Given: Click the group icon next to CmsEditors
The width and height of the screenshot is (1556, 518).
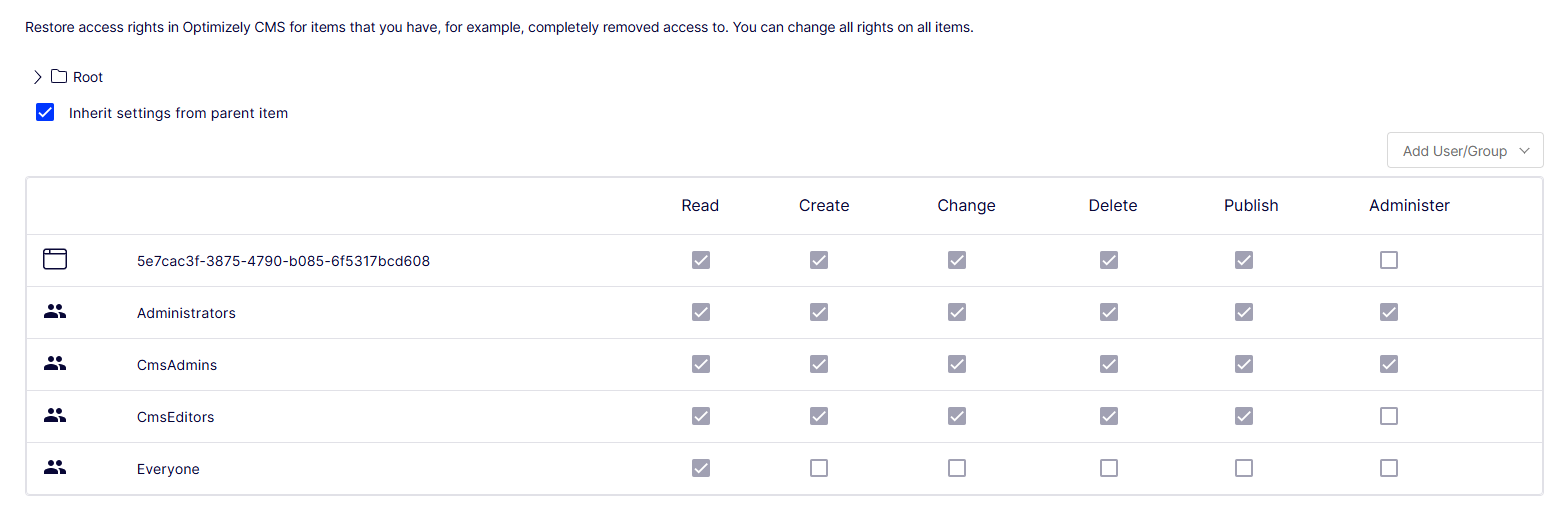Looking at the screenshot, I should pyautogui.click(x=55, y=416).
